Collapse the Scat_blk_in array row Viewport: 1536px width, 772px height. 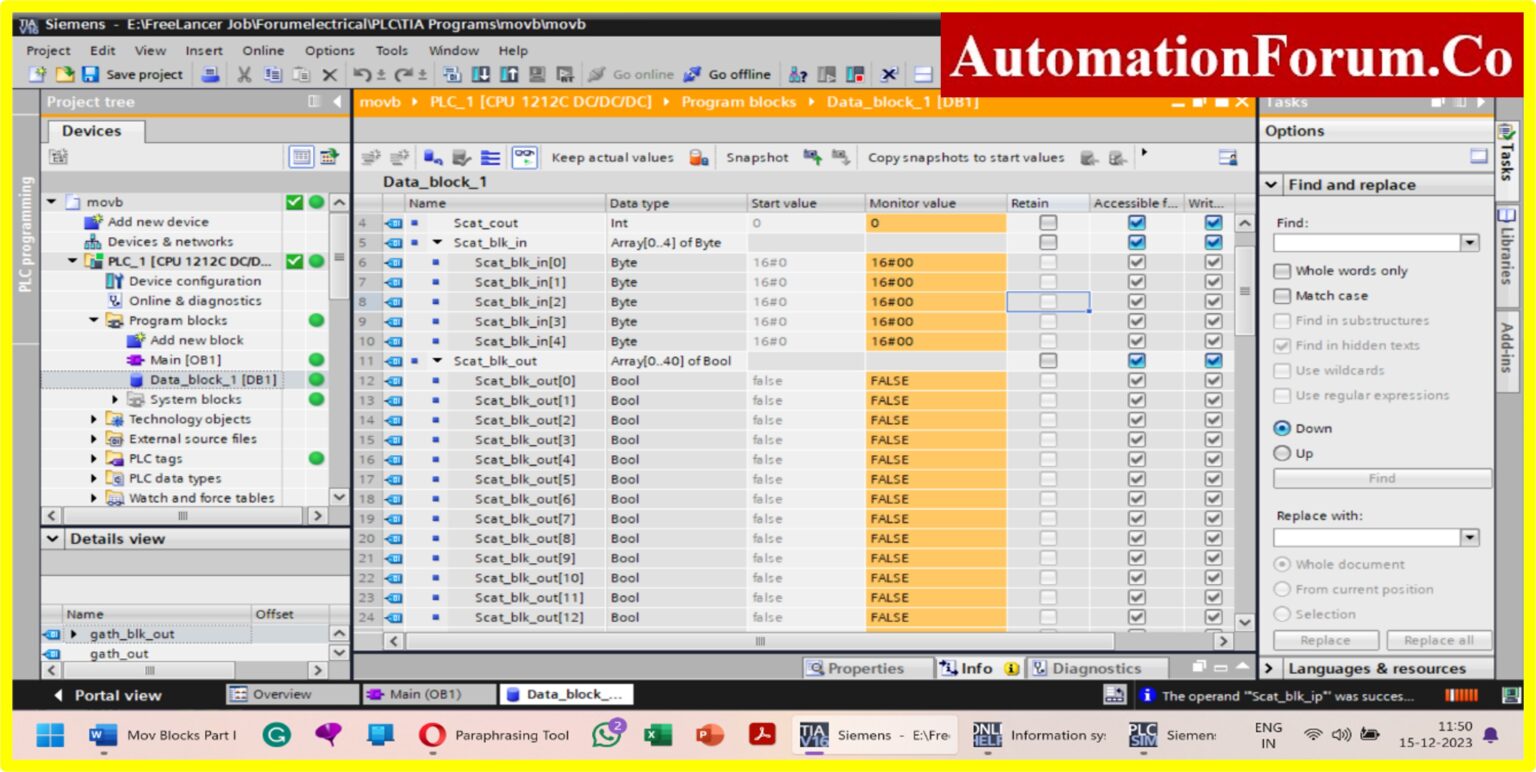click(x=438, y=242)
